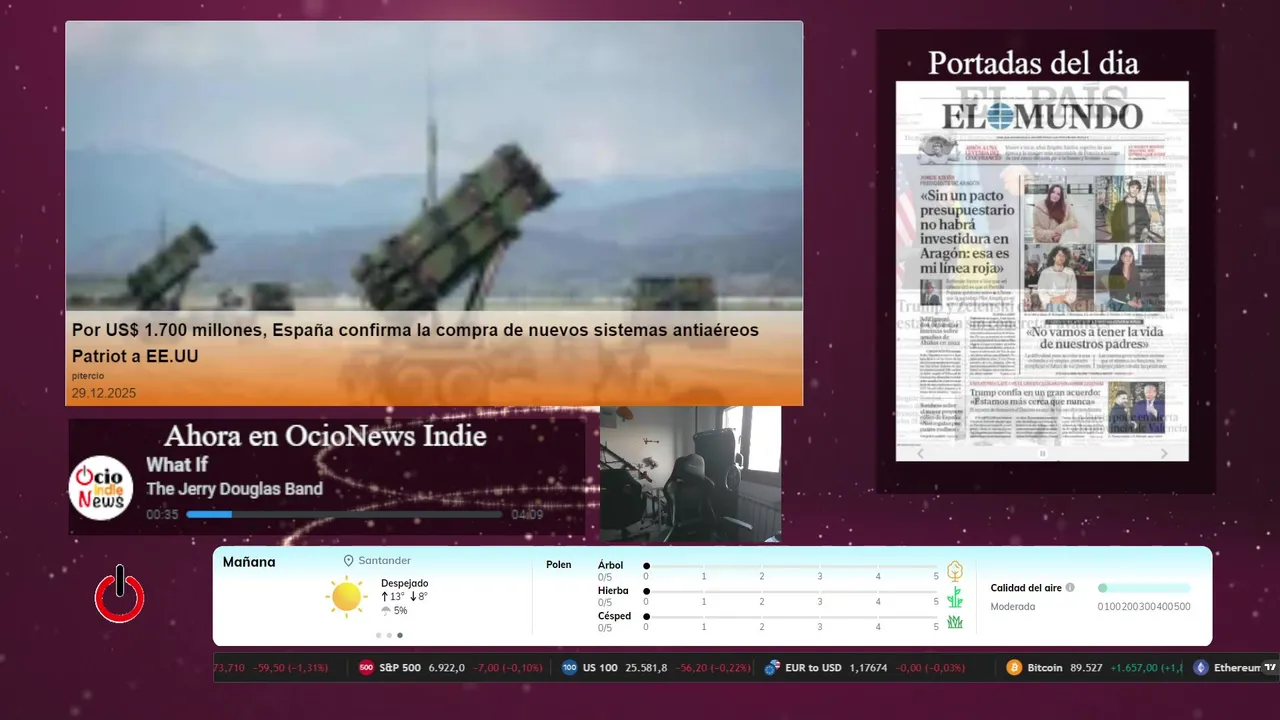Click the sun weather icon
The height and width of the screenshot is (720, 1280).
click(x=346, y=597)
